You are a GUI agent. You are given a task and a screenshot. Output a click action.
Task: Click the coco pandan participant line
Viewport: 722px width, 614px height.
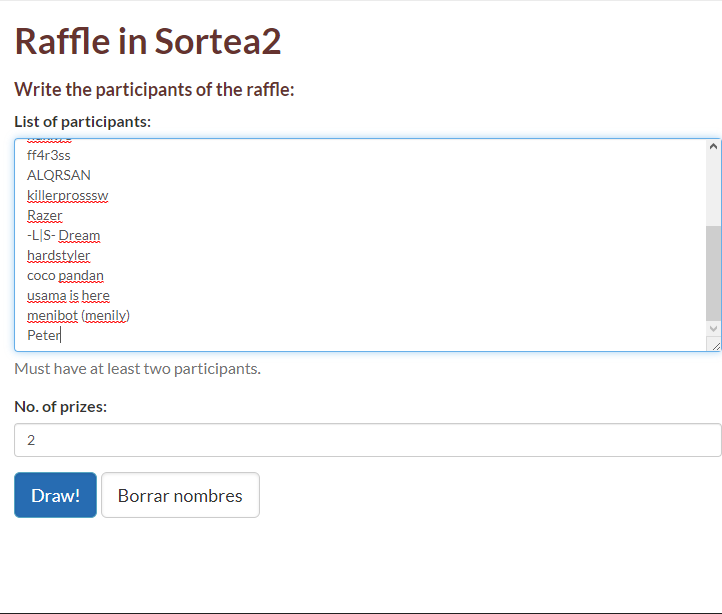[x=65, y=275]
